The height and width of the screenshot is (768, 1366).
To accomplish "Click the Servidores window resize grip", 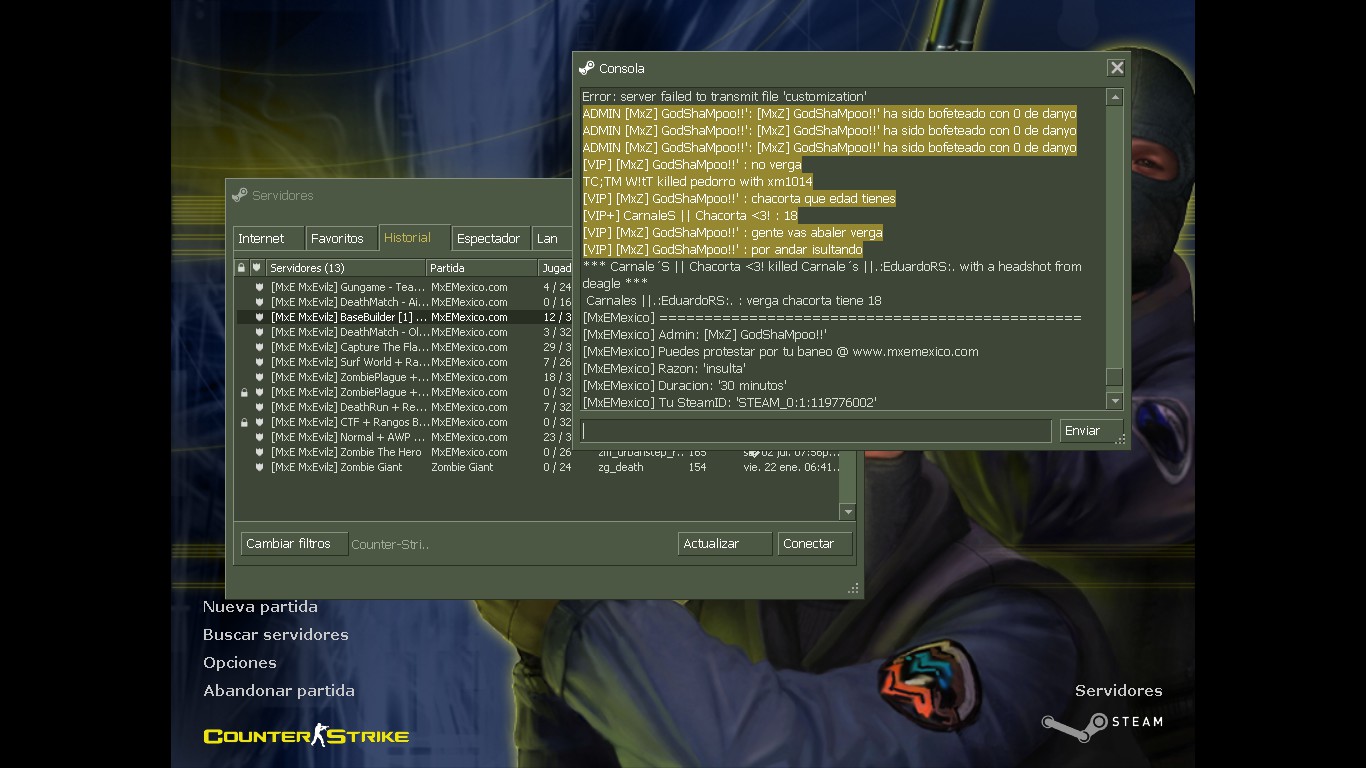I will pyautogui.click(x=853, y=589).
